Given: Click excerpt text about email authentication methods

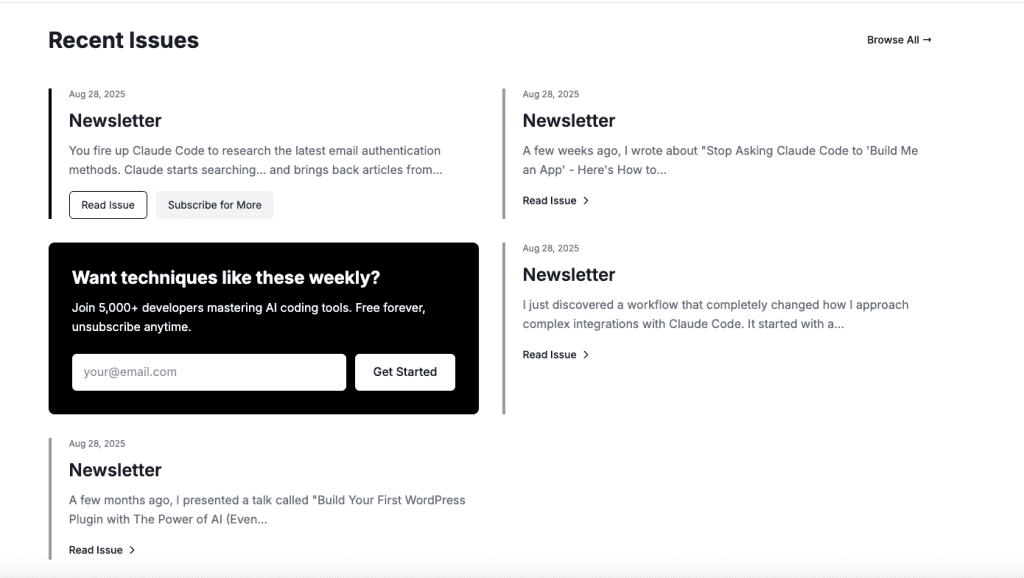Looking at the screenshot, I should (x=255, y=160).
